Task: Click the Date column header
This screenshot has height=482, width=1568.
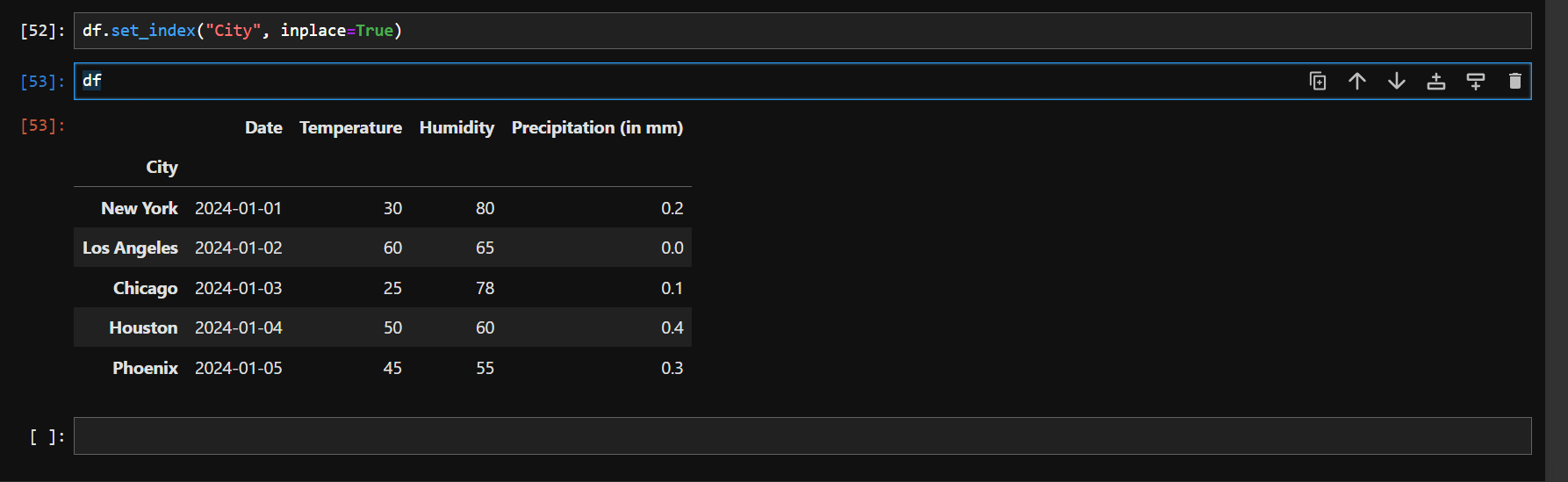Action: (x=263, y=127)
